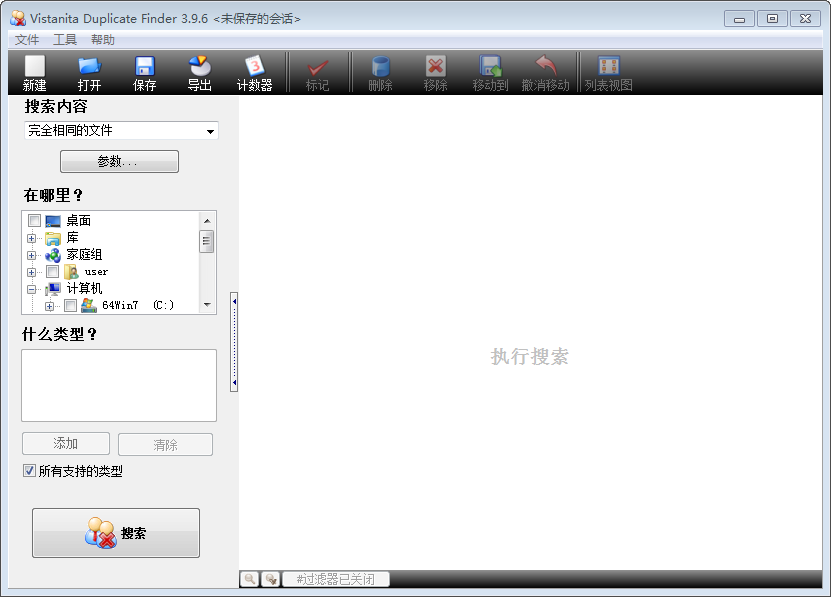This screenshot has width=831, height=597.
Task: Save session using 保存 toolbar icon
Action: click(145, 73)
